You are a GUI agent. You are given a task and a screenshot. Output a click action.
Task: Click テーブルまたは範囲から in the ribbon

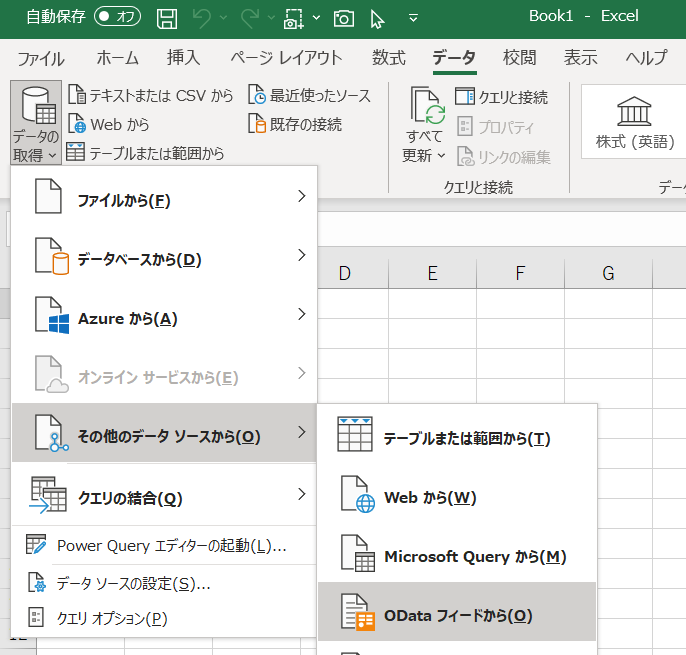146,153
